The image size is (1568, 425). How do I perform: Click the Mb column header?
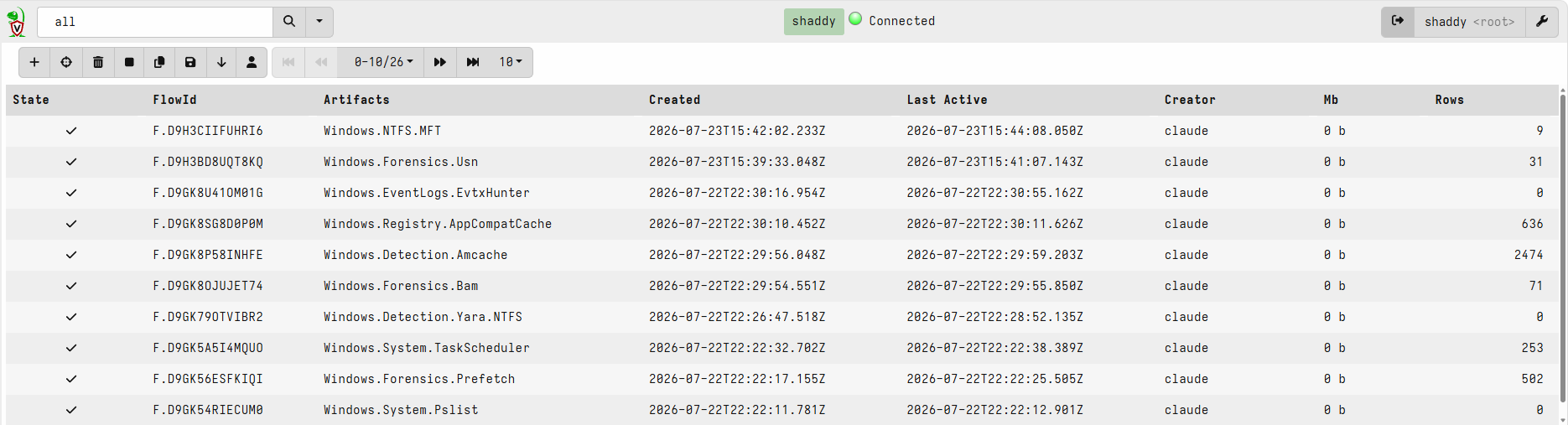pyautogui.click(x=1331, y=100)
